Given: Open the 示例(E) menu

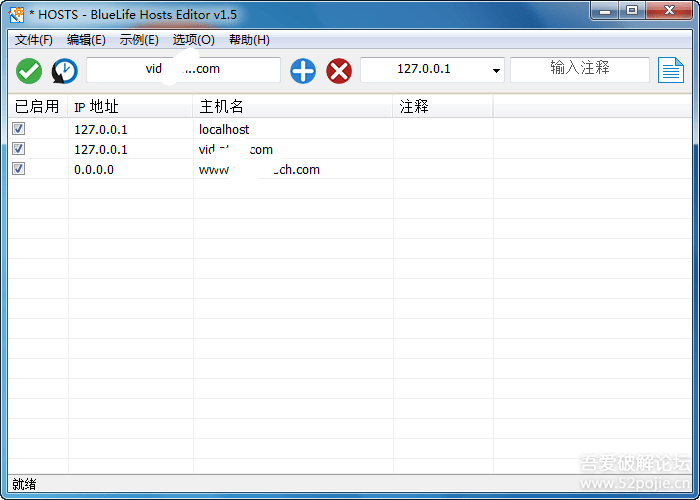Looking at the screenshot, I should tap(139, 40).
